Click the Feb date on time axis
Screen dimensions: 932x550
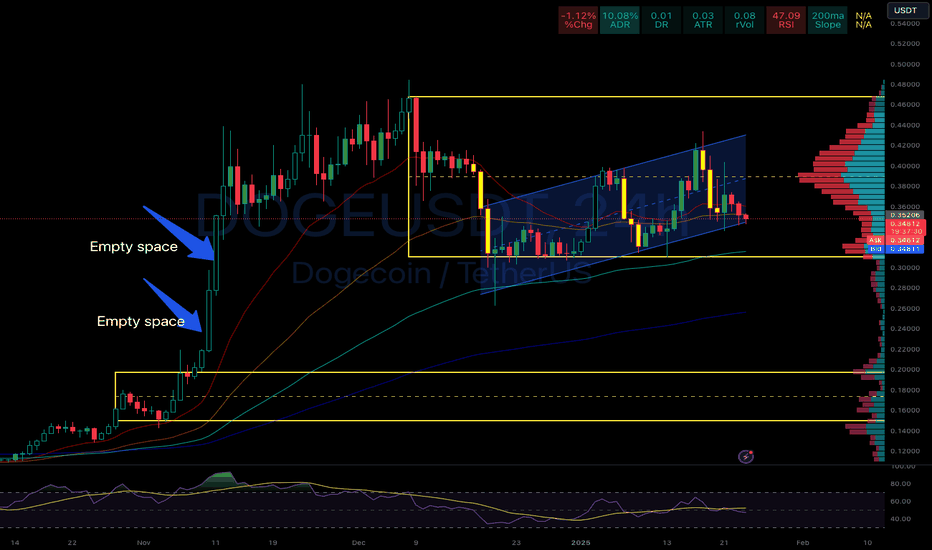coord(802,542)
